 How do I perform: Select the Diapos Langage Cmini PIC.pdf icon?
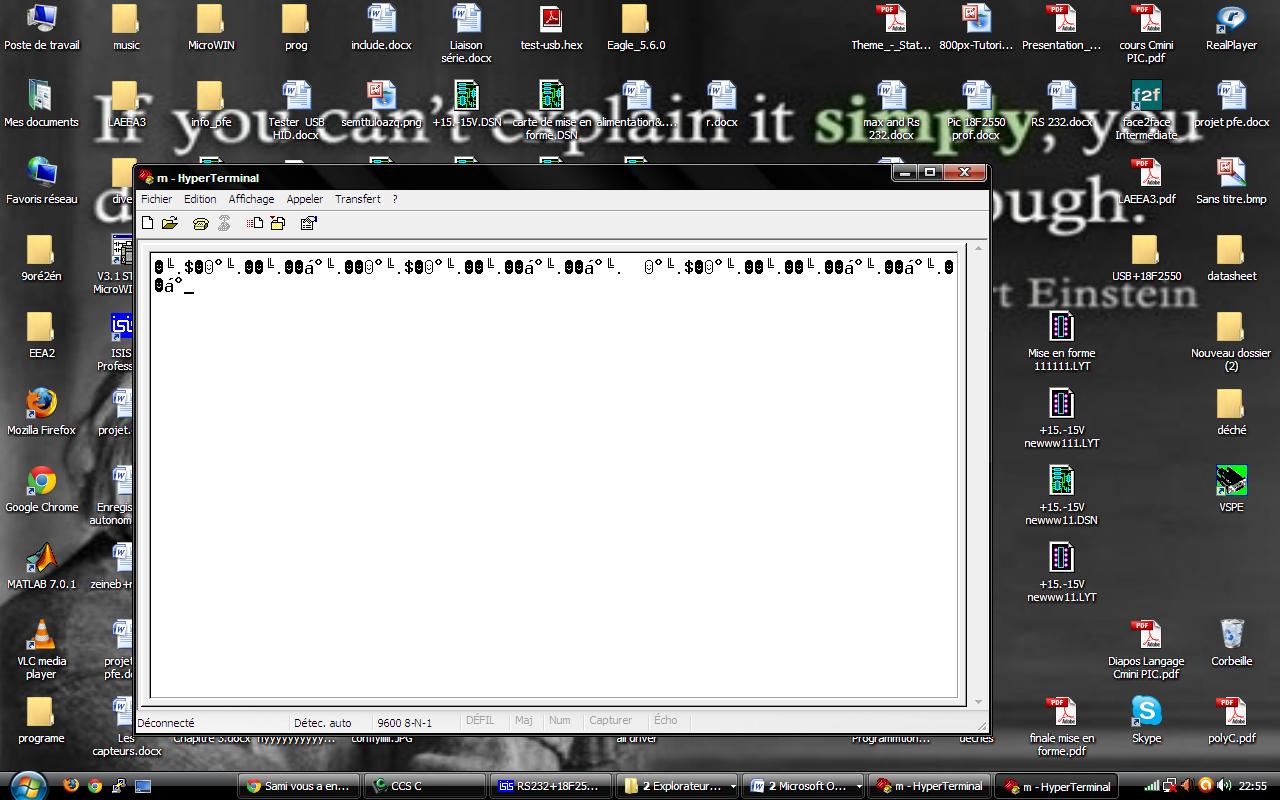(1146, 650)
